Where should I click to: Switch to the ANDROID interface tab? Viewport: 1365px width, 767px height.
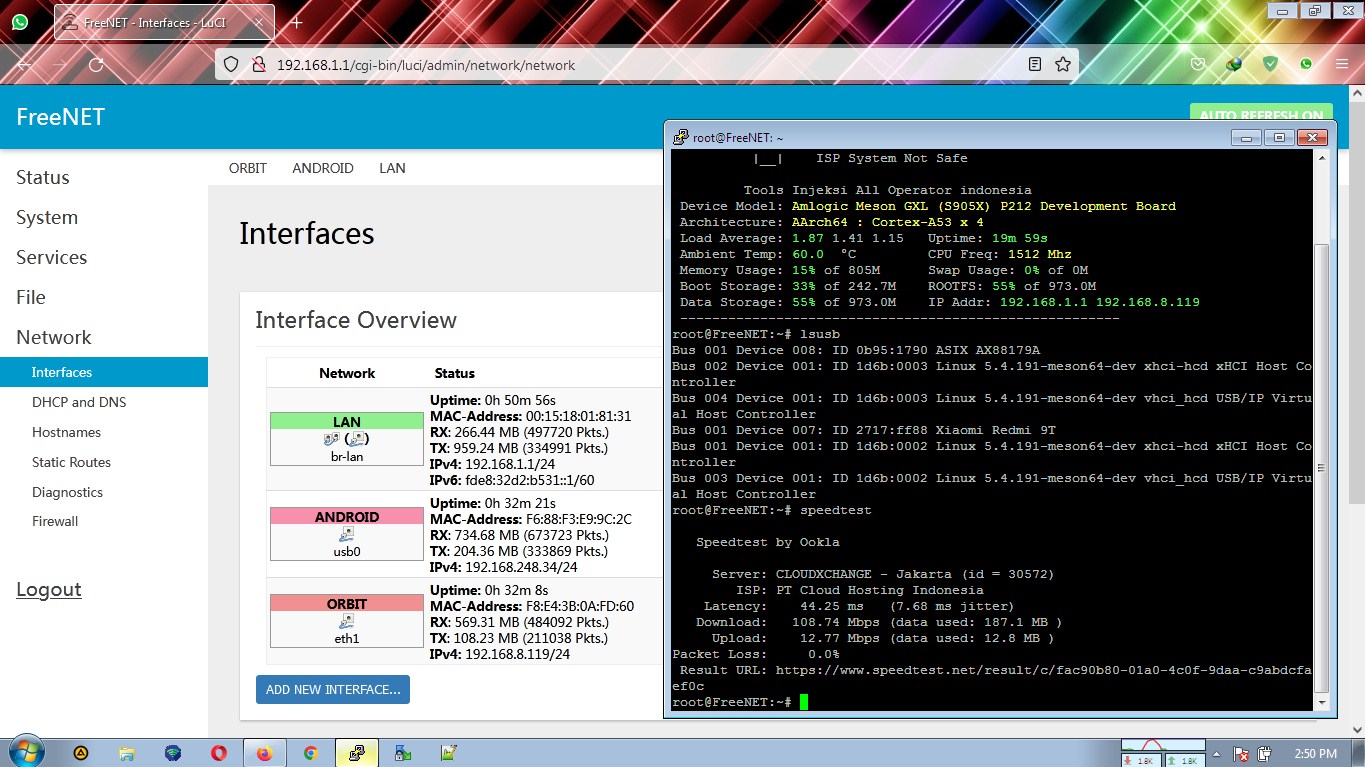click(x=323, y=168)
